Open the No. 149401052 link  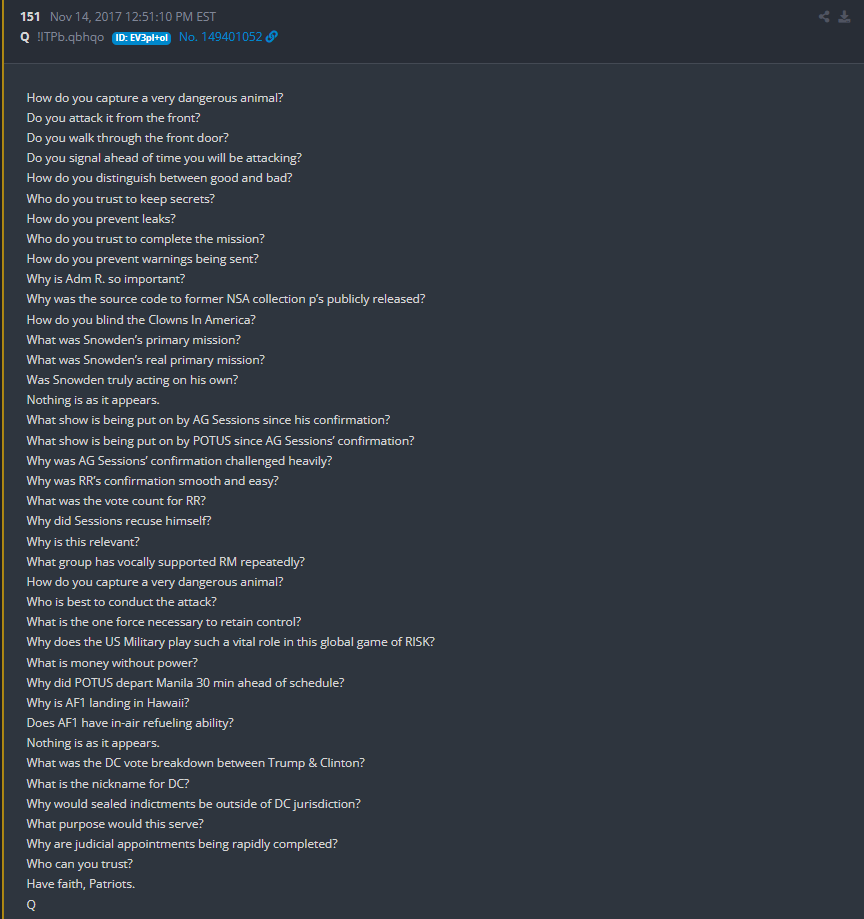click(x=220, y=37)
